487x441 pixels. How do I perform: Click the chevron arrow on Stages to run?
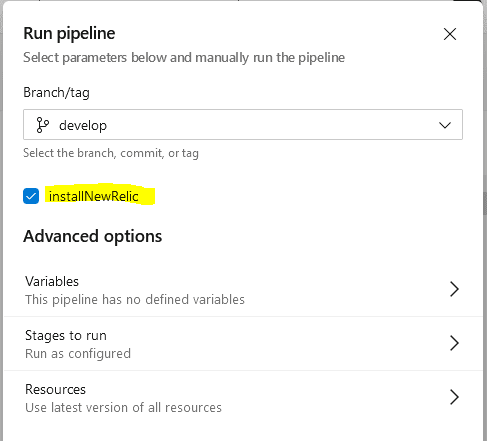[x=454, y=343]
